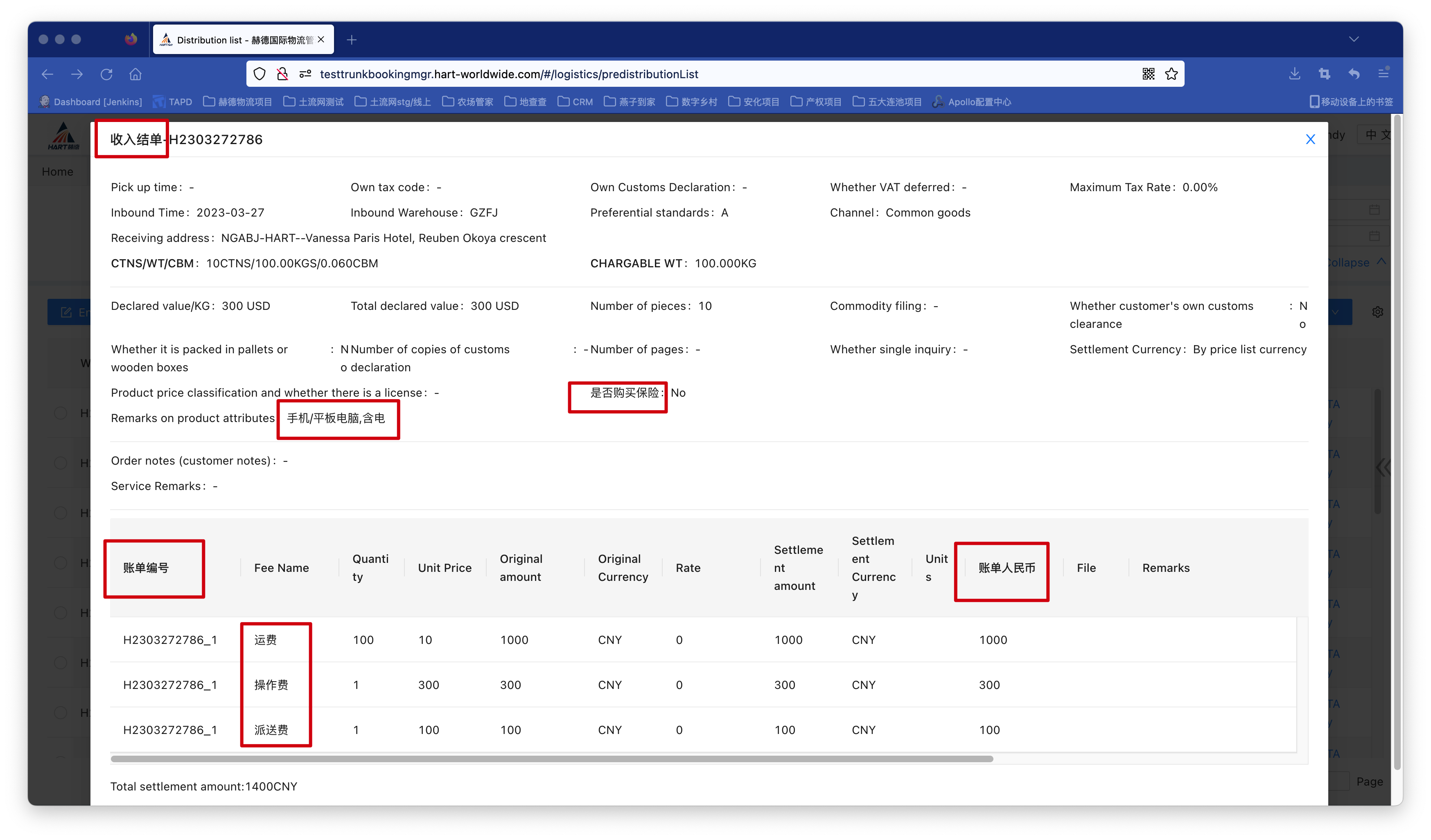
Task: Click the QR code icon in address bar
Action: tap(1148, 74)
